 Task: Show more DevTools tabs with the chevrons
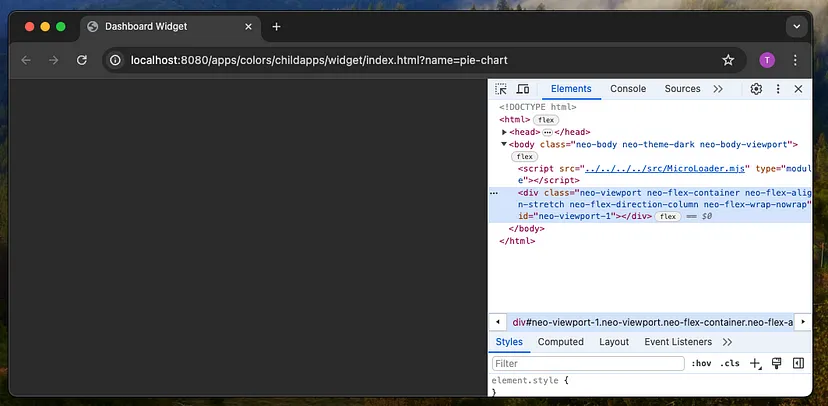point(718,89)
